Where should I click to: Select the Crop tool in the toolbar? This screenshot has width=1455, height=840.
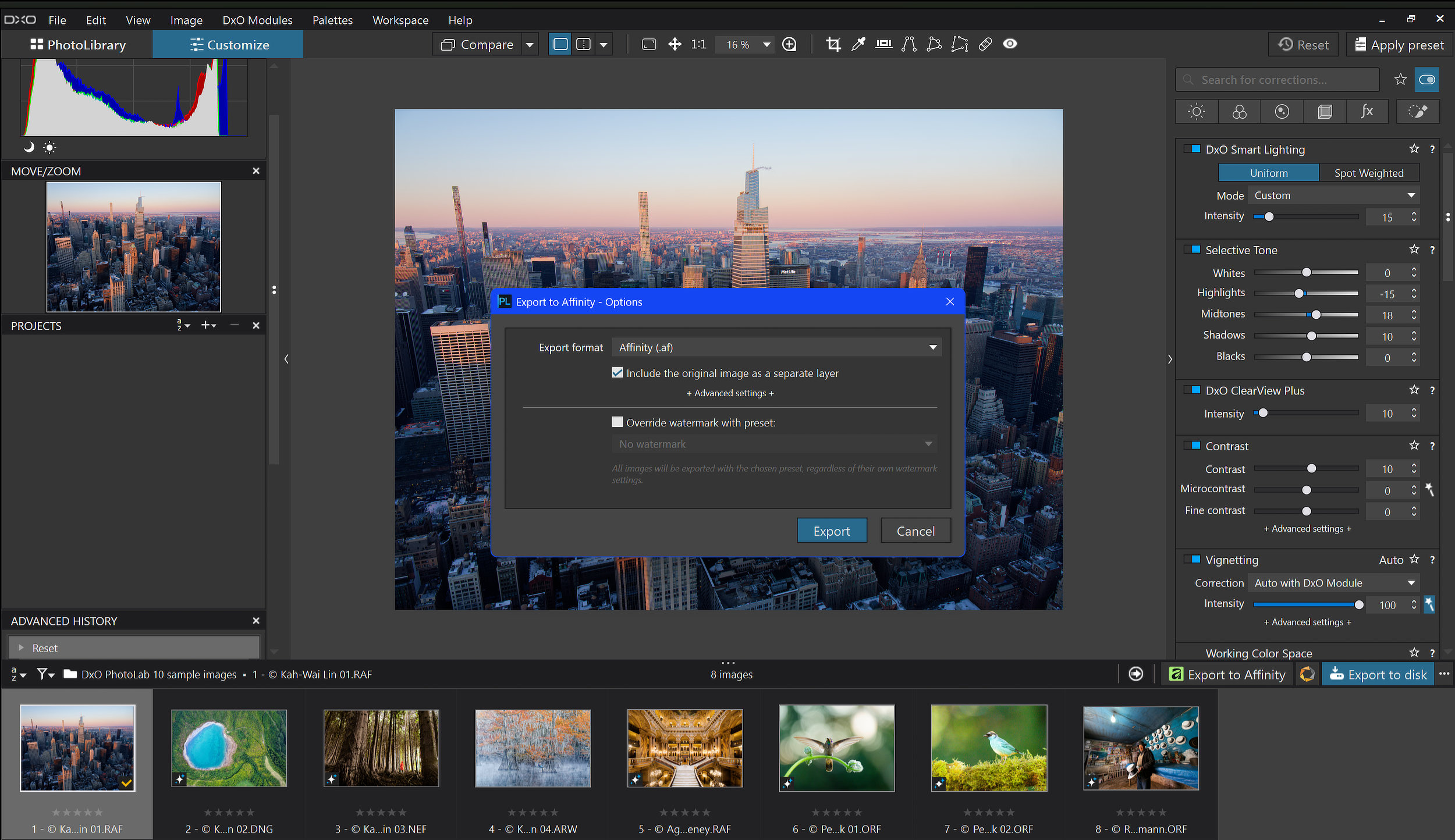(833, 44)
